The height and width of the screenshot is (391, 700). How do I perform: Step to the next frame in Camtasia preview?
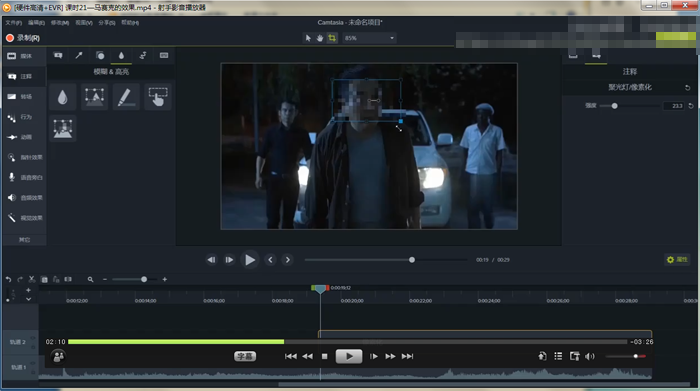point(229,260)
